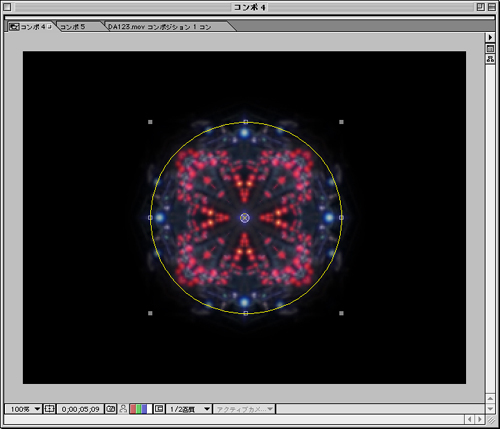Screen dimensions: 500x429
Task: Open the composition window menu arrow
Action: [x=490, y=37]
